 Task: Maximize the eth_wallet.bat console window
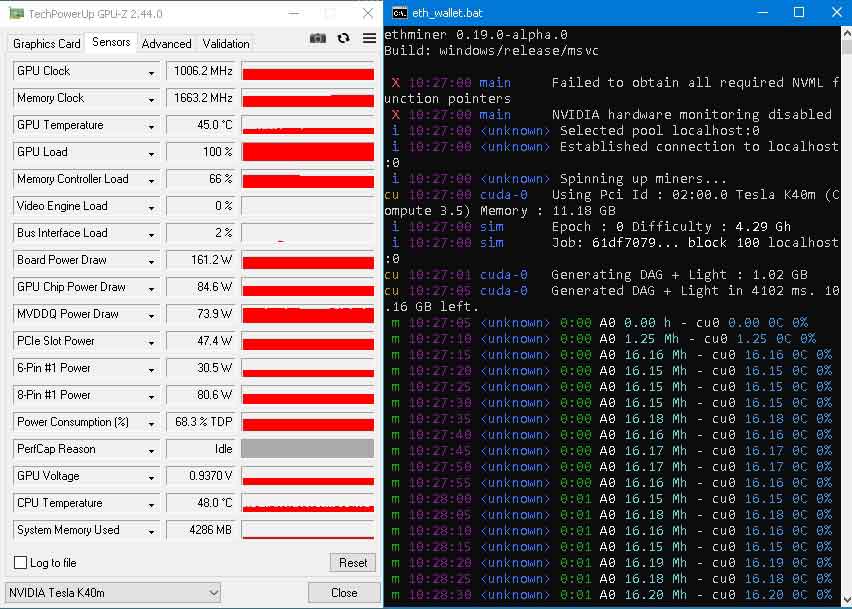tap(799, 13)
